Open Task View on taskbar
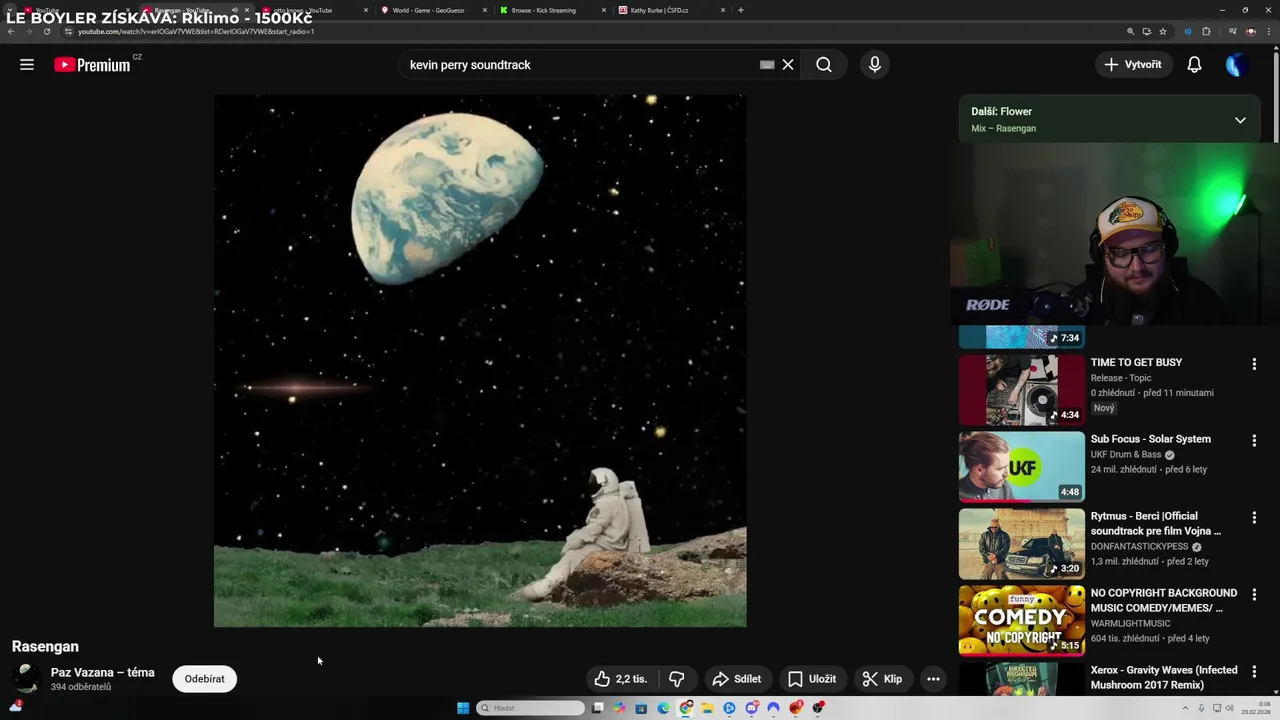The image size is (1280, 720). pyautogui.click(x=598, y=708)
